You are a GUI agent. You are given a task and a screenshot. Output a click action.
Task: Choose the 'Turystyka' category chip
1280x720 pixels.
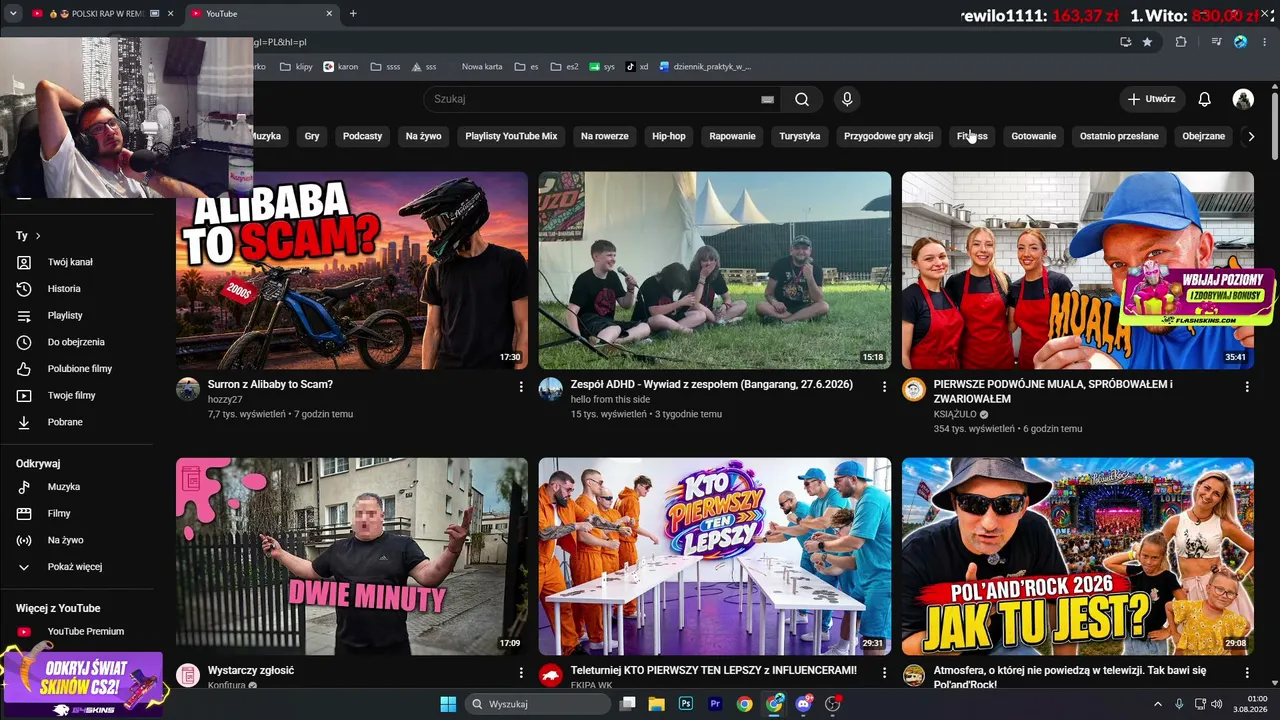click(800, 136)
